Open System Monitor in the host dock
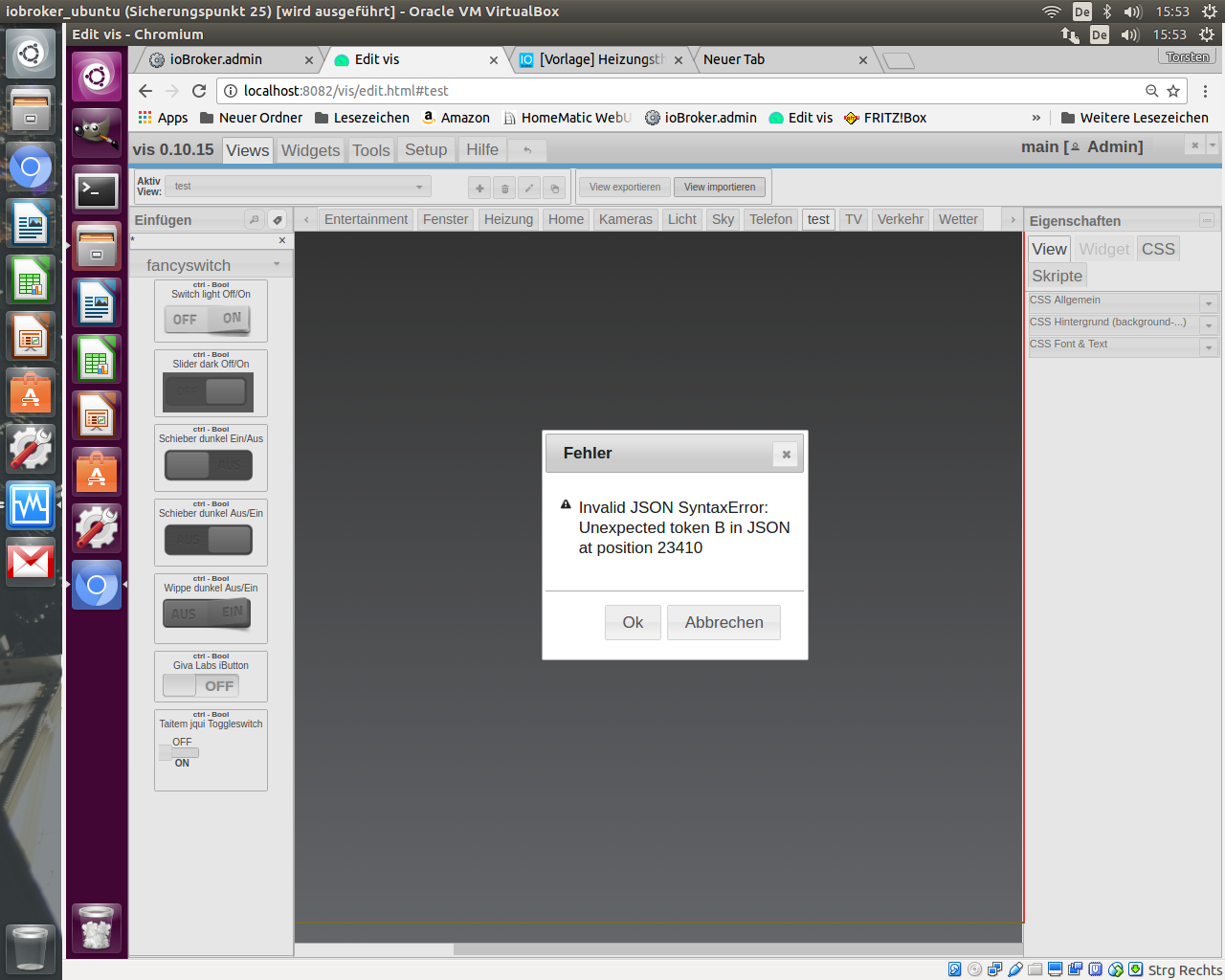Viewport: 1225px width, 980px height. [x=31, y=504]
